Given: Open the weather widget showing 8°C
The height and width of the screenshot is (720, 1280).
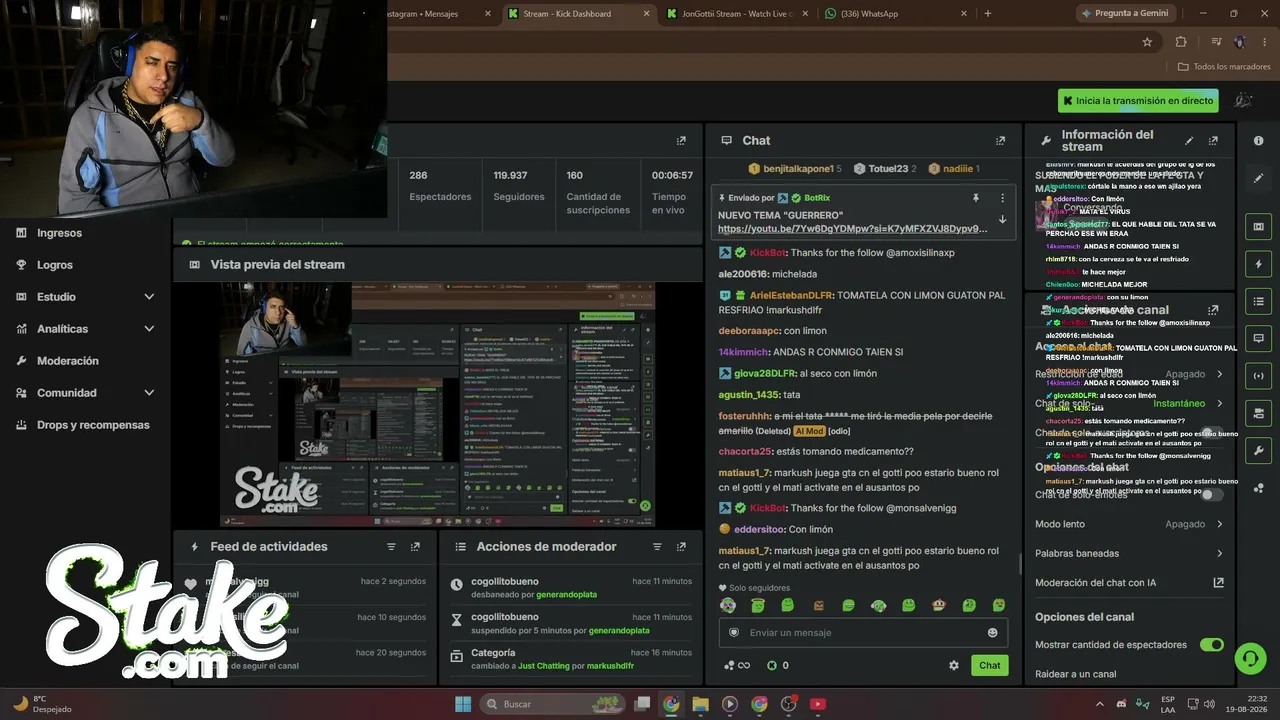Looking at the screenshot, I should 42,704.
